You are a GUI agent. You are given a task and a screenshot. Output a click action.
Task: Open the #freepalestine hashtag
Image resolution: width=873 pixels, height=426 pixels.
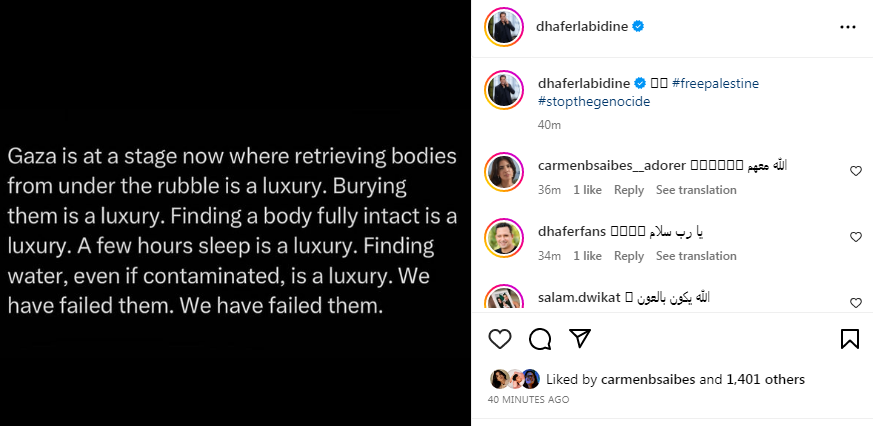pos(716,84)
